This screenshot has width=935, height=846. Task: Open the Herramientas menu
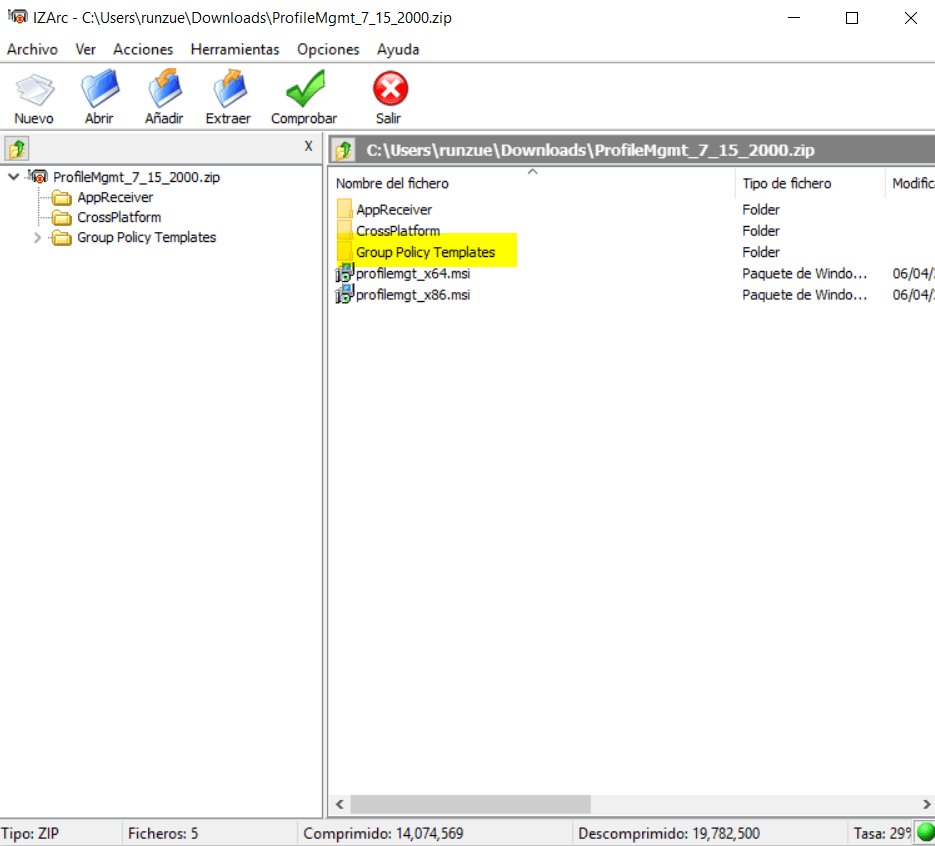234,49
